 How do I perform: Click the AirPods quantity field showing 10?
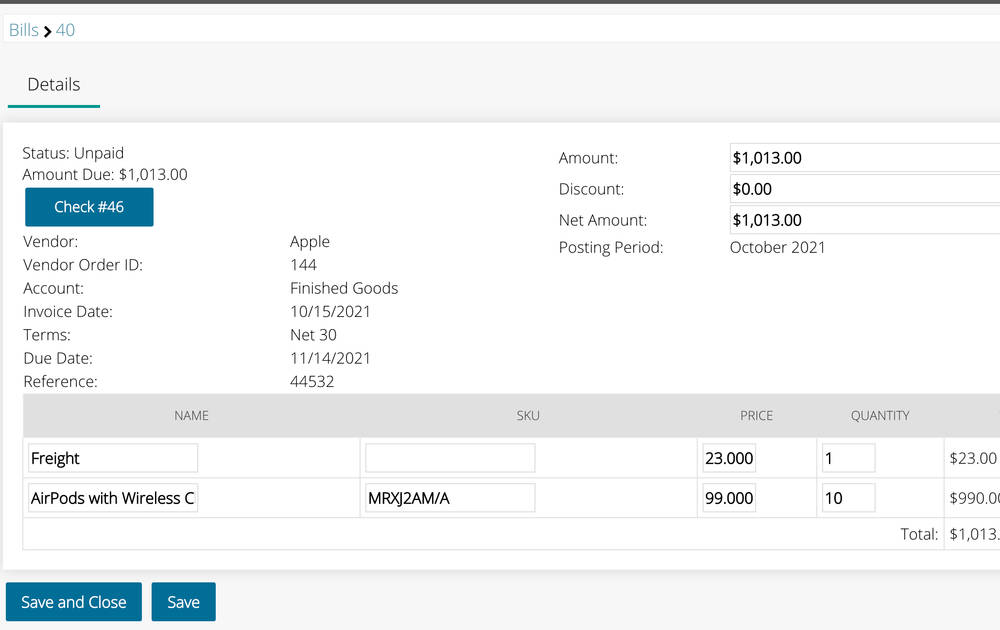coord(848,498)
